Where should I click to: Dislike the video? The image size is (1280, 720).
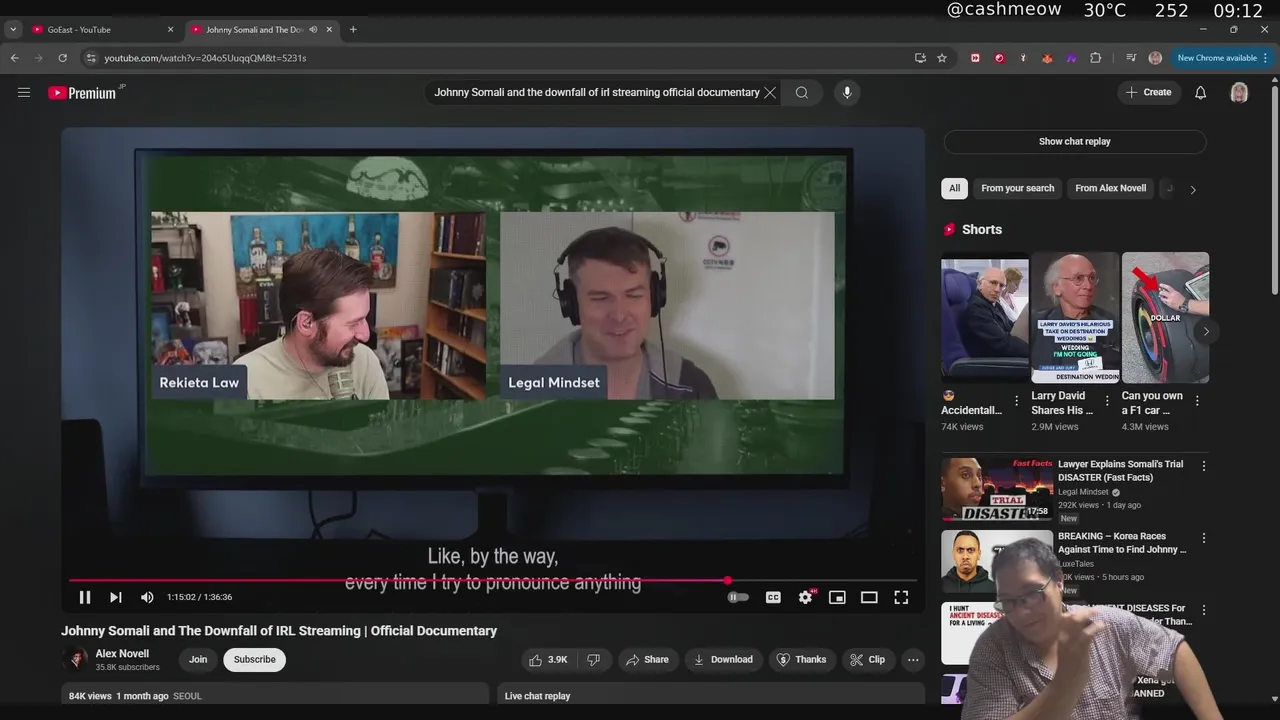click(594, 660)
